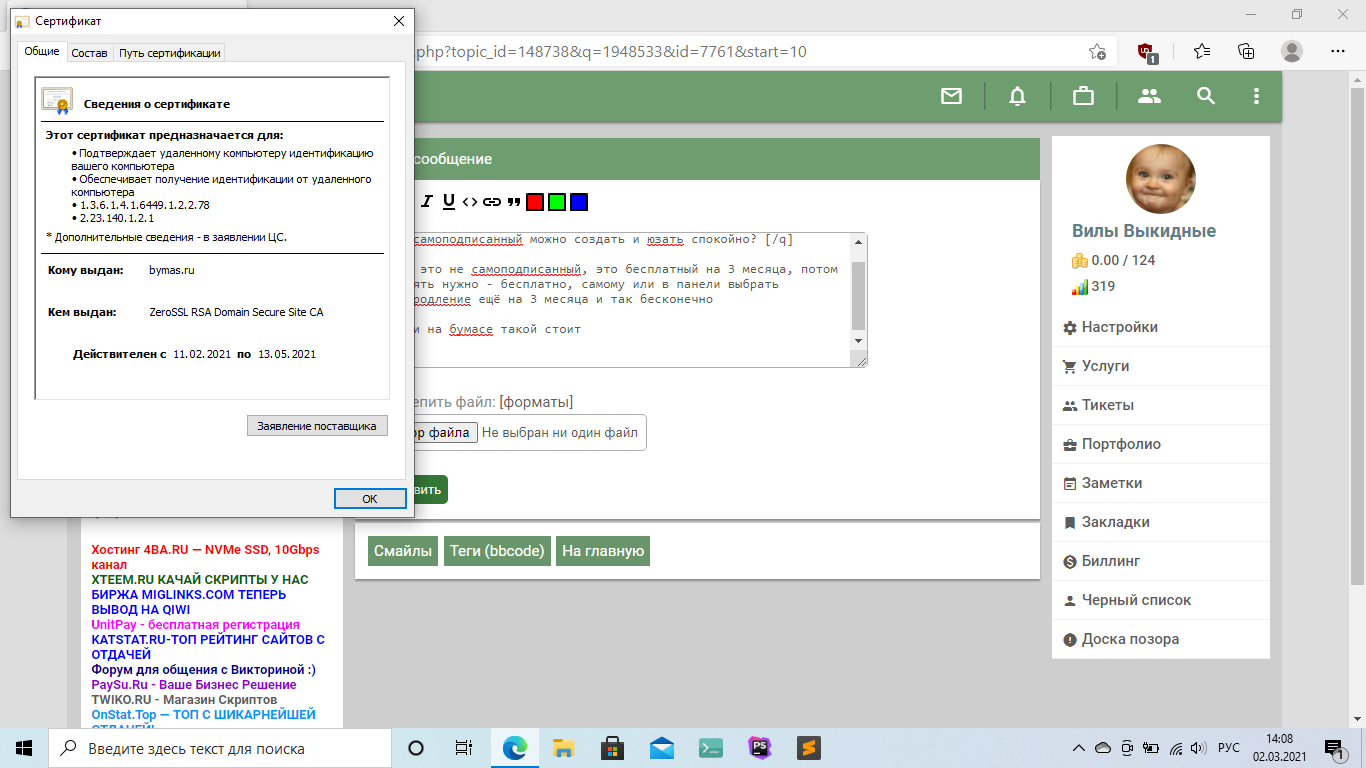Open the three-dot menu in green header

1257,96
